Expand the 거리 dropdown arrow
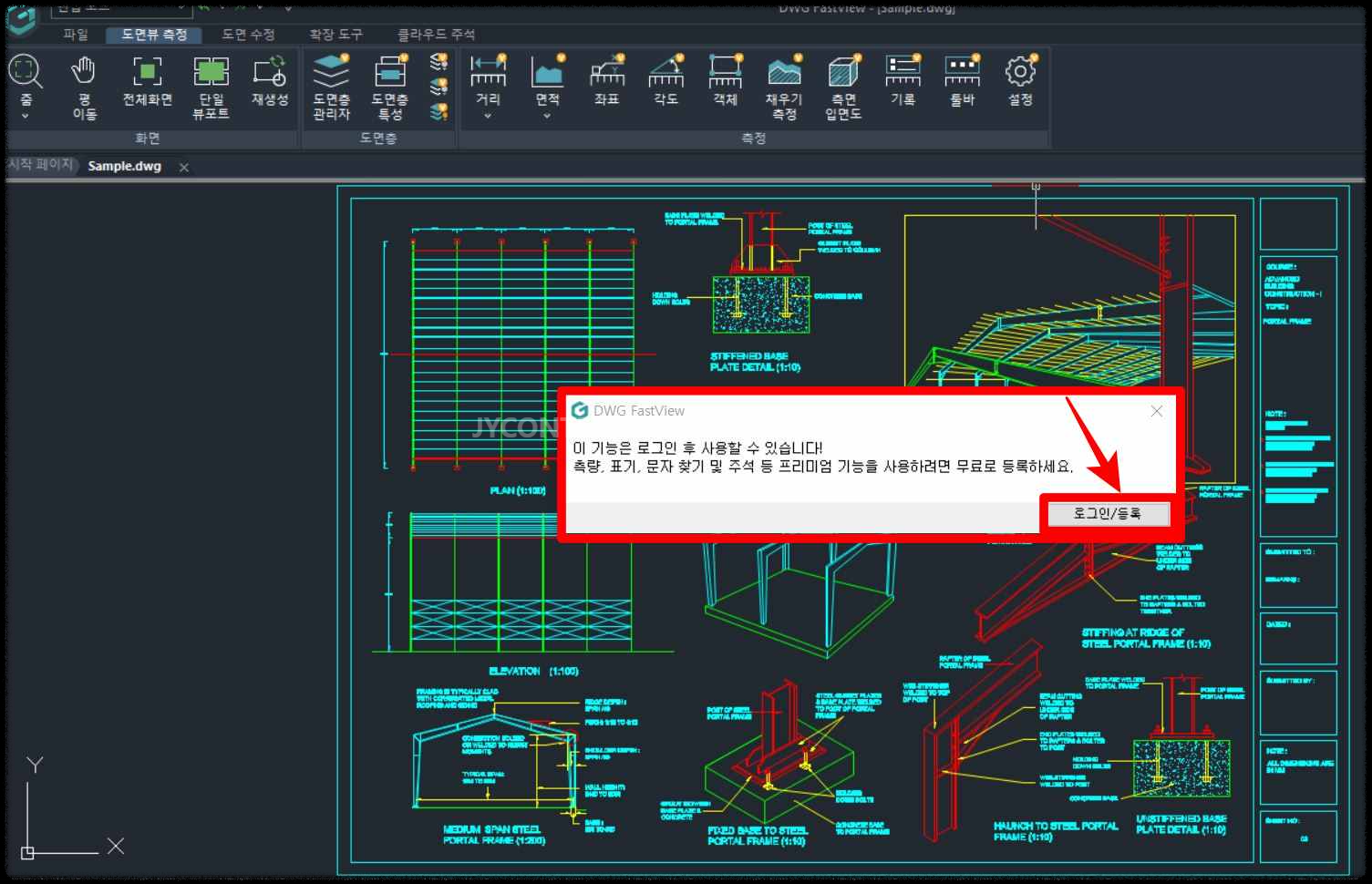The height and width of the screenshot is (884, 1372). [488, 117]
